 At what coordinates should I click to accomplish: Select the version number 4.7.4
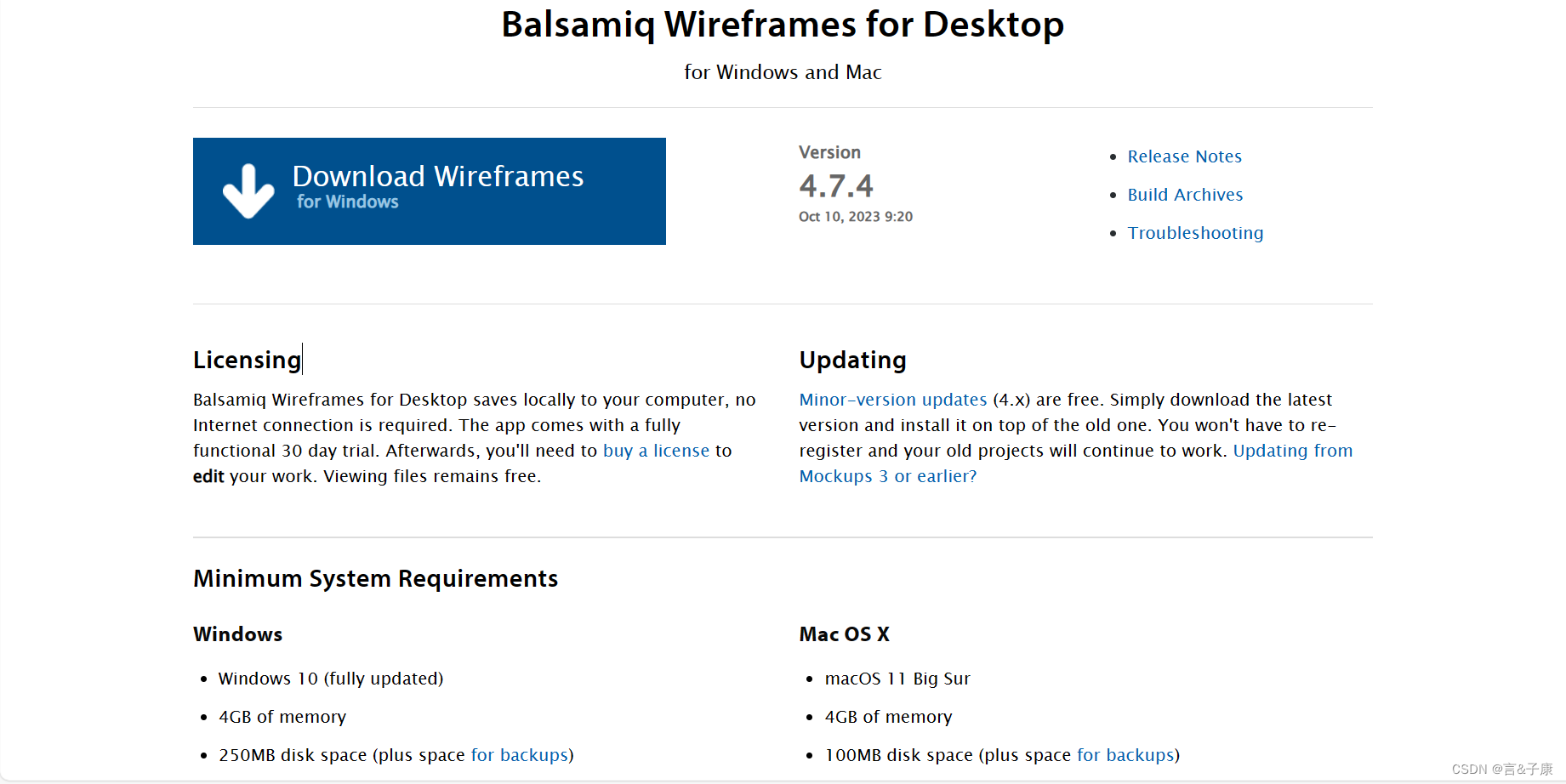coord(836,185)
